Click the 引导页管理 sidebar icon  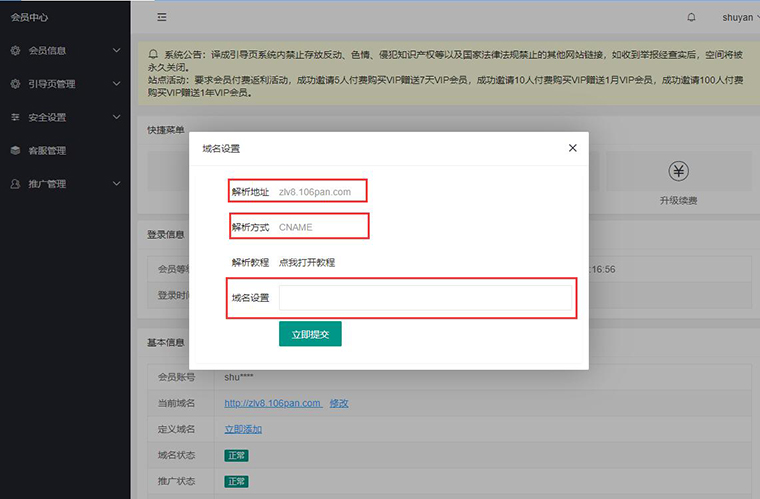click(15, 84)
